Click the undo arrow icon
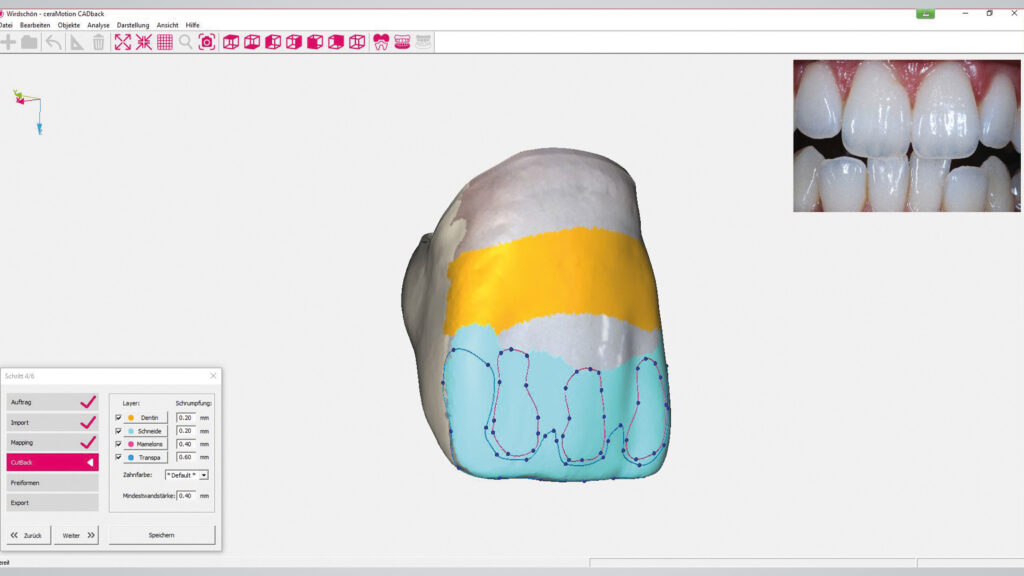The height and width of the screenshot is (576, 1024). tap(53, 42)
